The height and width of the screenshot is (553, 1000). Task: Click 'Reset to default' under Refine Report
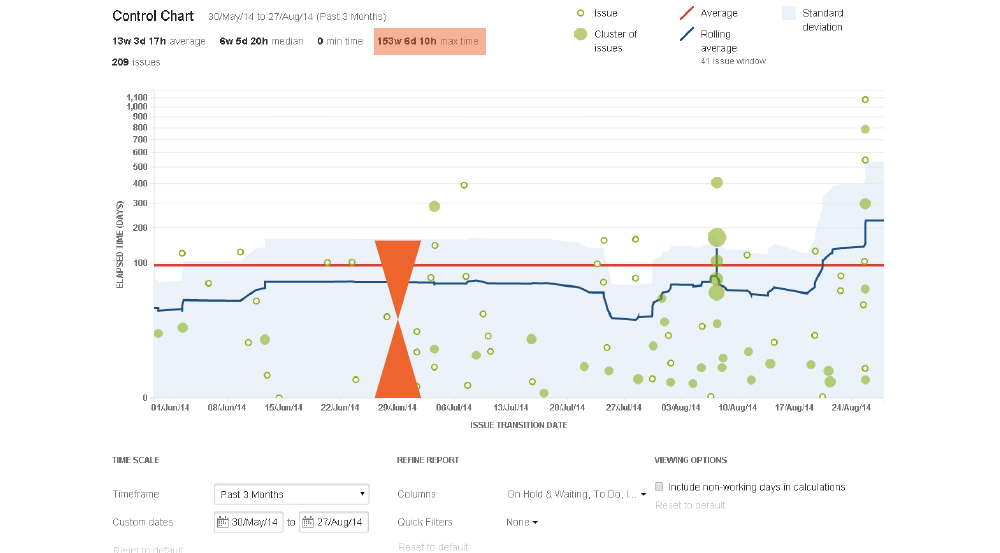tap(433, 547)
